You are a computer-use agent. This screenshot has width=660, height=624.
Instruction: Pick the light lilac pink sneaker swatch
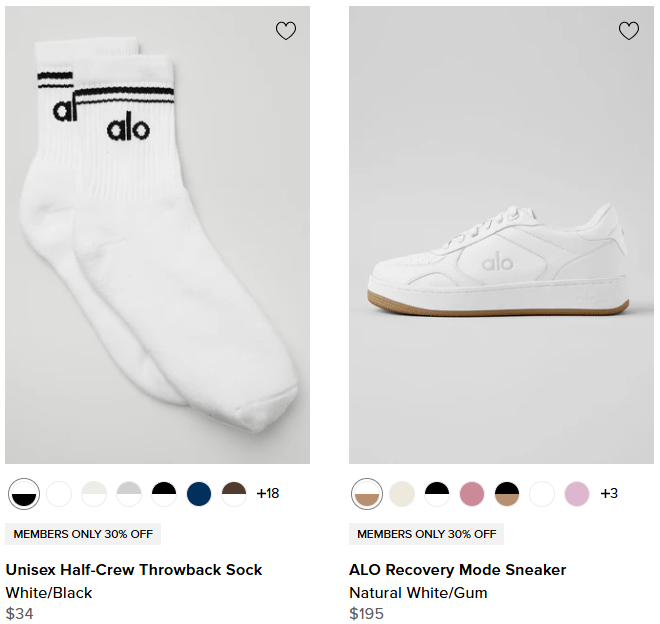pos(577,493)
